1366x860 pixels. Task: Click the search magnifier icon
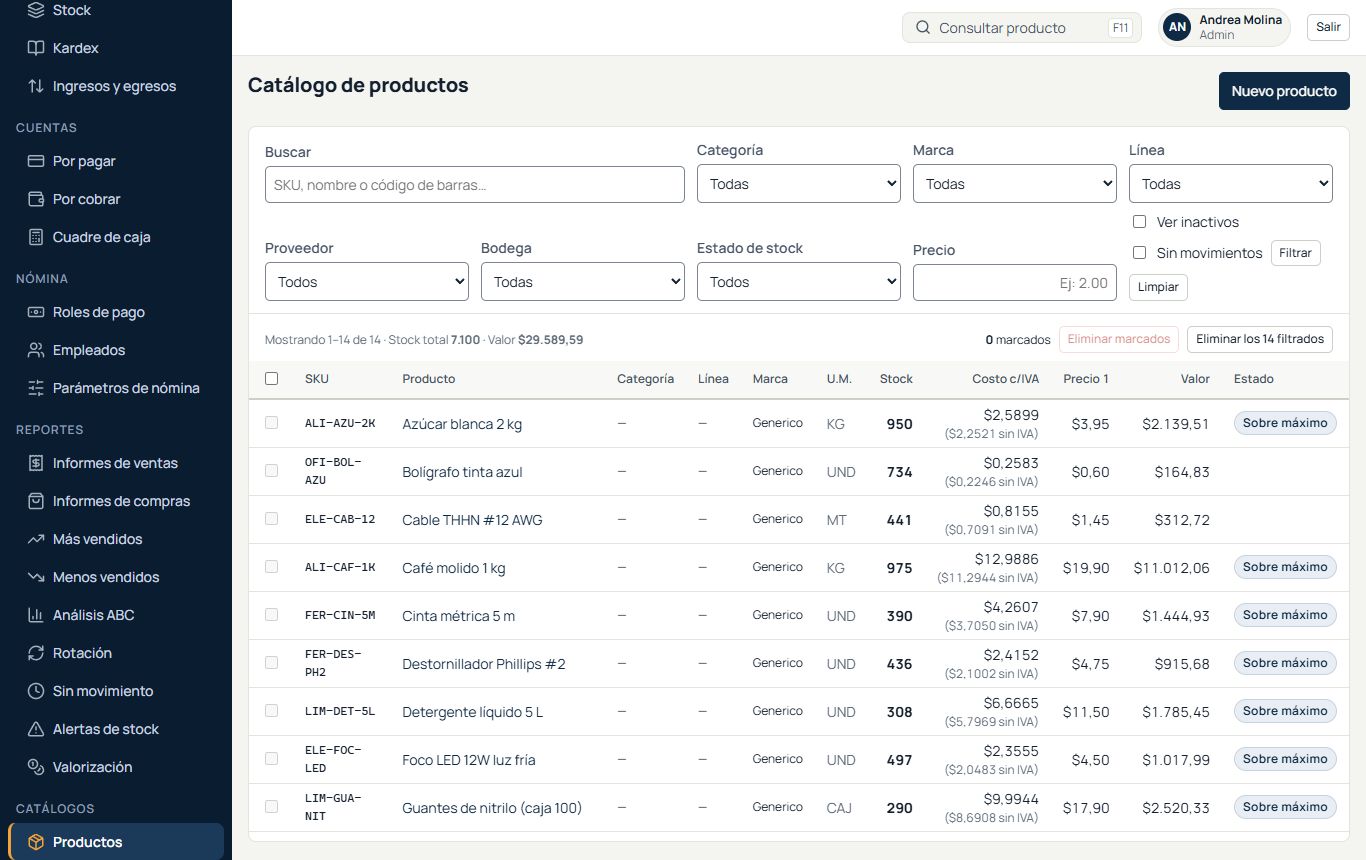tap(923, 28)
